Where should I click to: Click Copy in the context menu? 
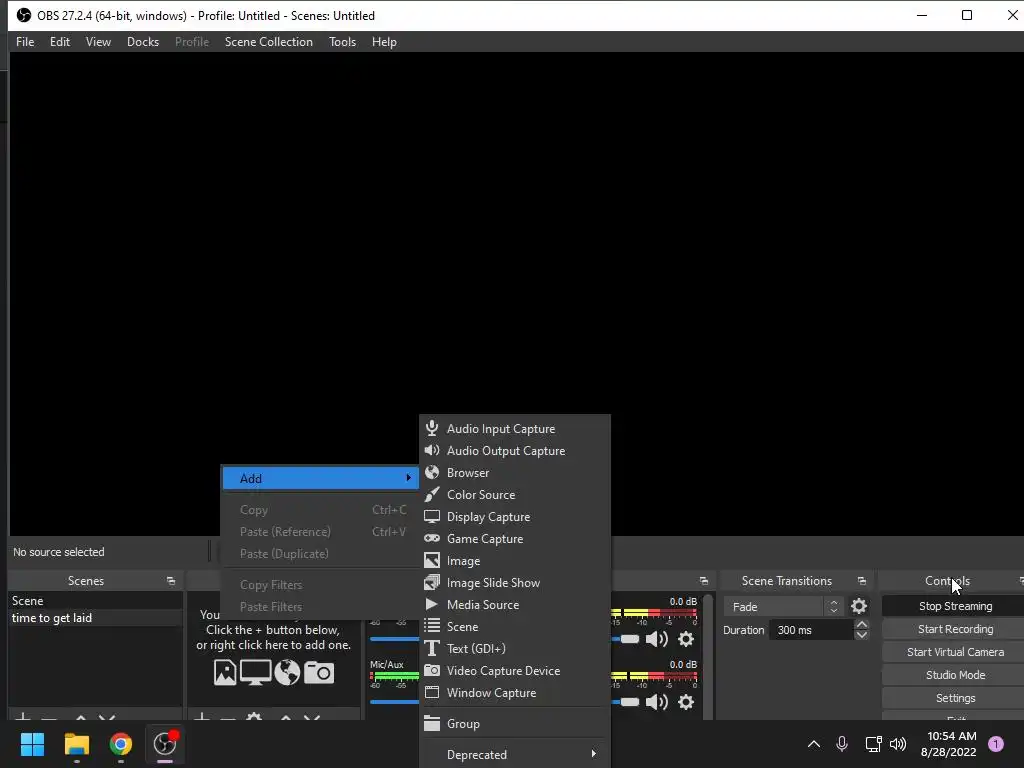320,509
